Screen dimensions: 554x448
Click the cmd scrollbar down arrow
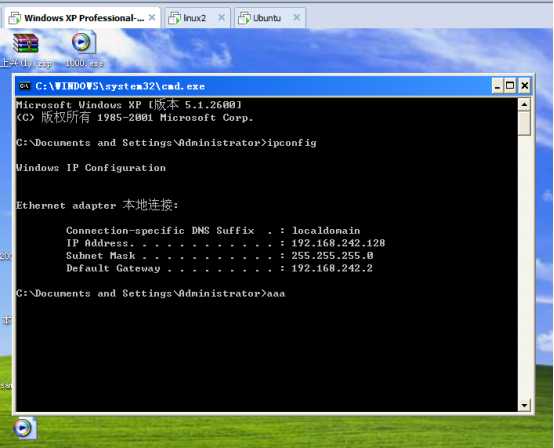coord(524,405)
